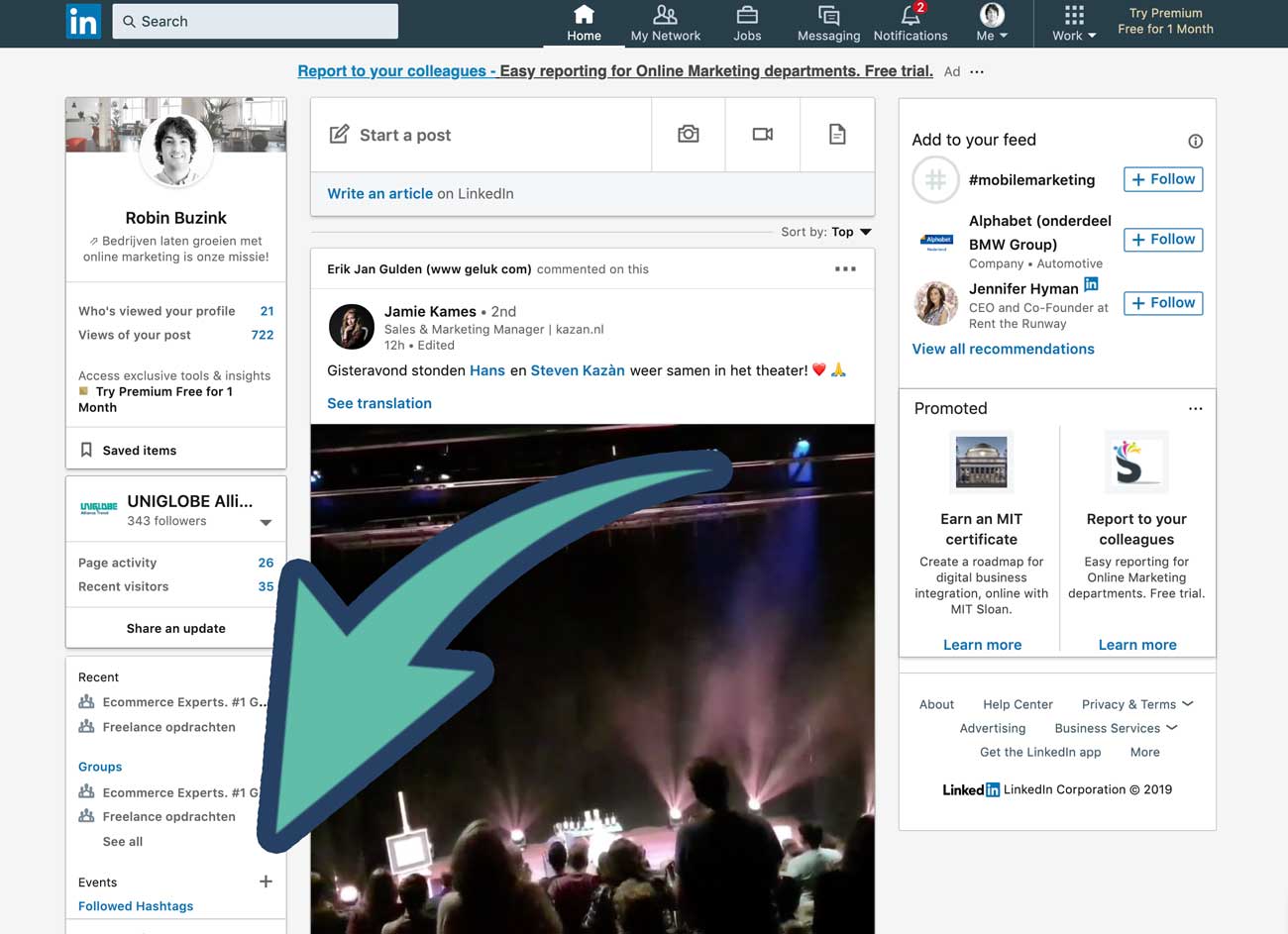The image size is (1288, 934).
Task: Open Freelance opdrachten under Recent
Action: pyautogui.click(x=169, y=727)
